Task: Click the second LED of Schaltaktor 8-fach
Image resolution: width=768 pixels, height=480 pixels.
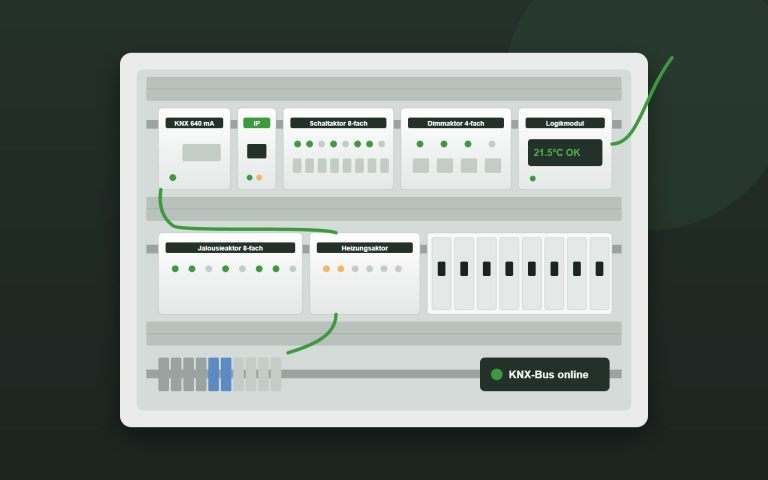Action: pyautogui.click(x=310, y=144)
